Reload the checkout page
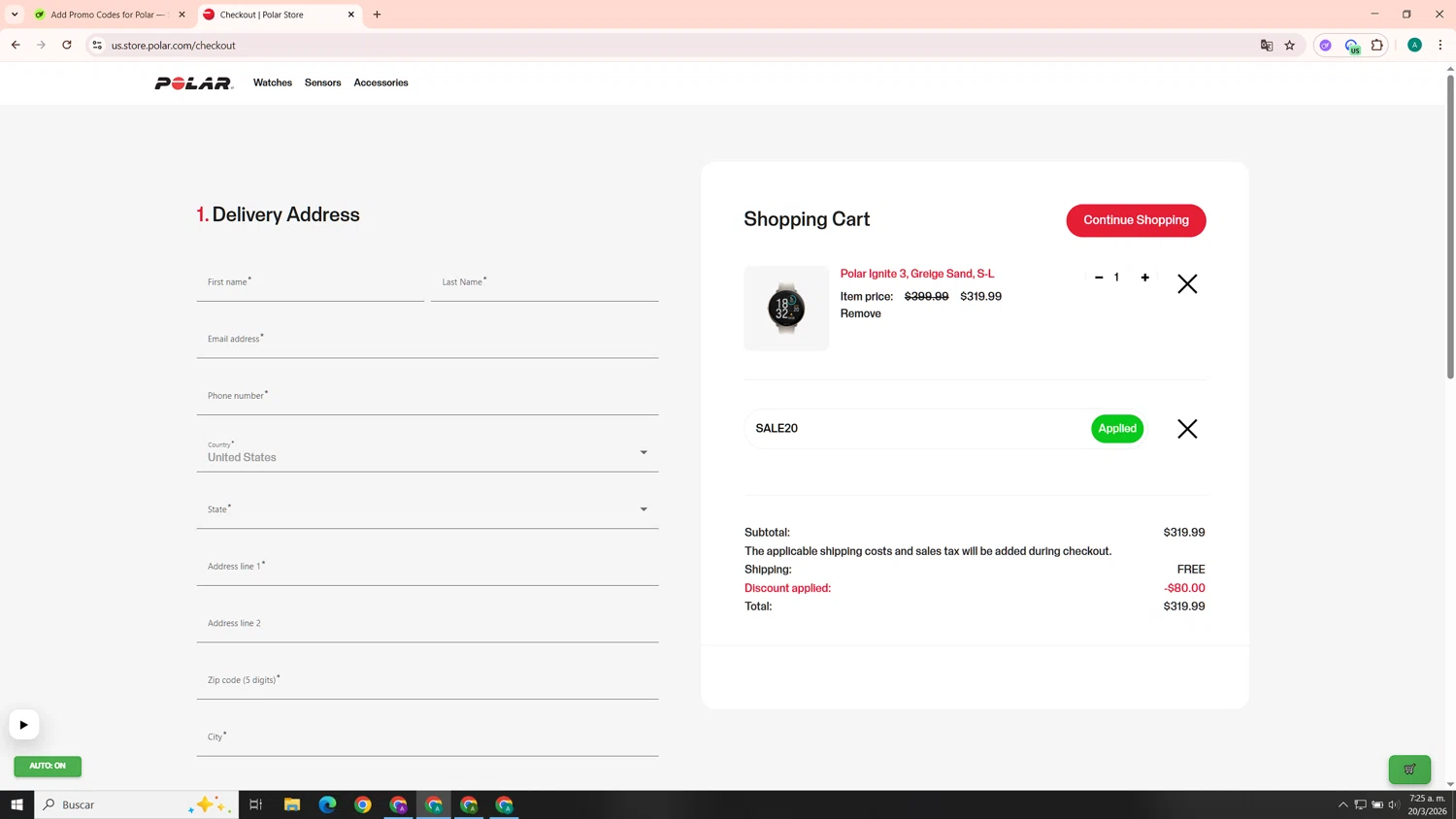Screen dimensions: 1456x819 click(x=67, y=46)
